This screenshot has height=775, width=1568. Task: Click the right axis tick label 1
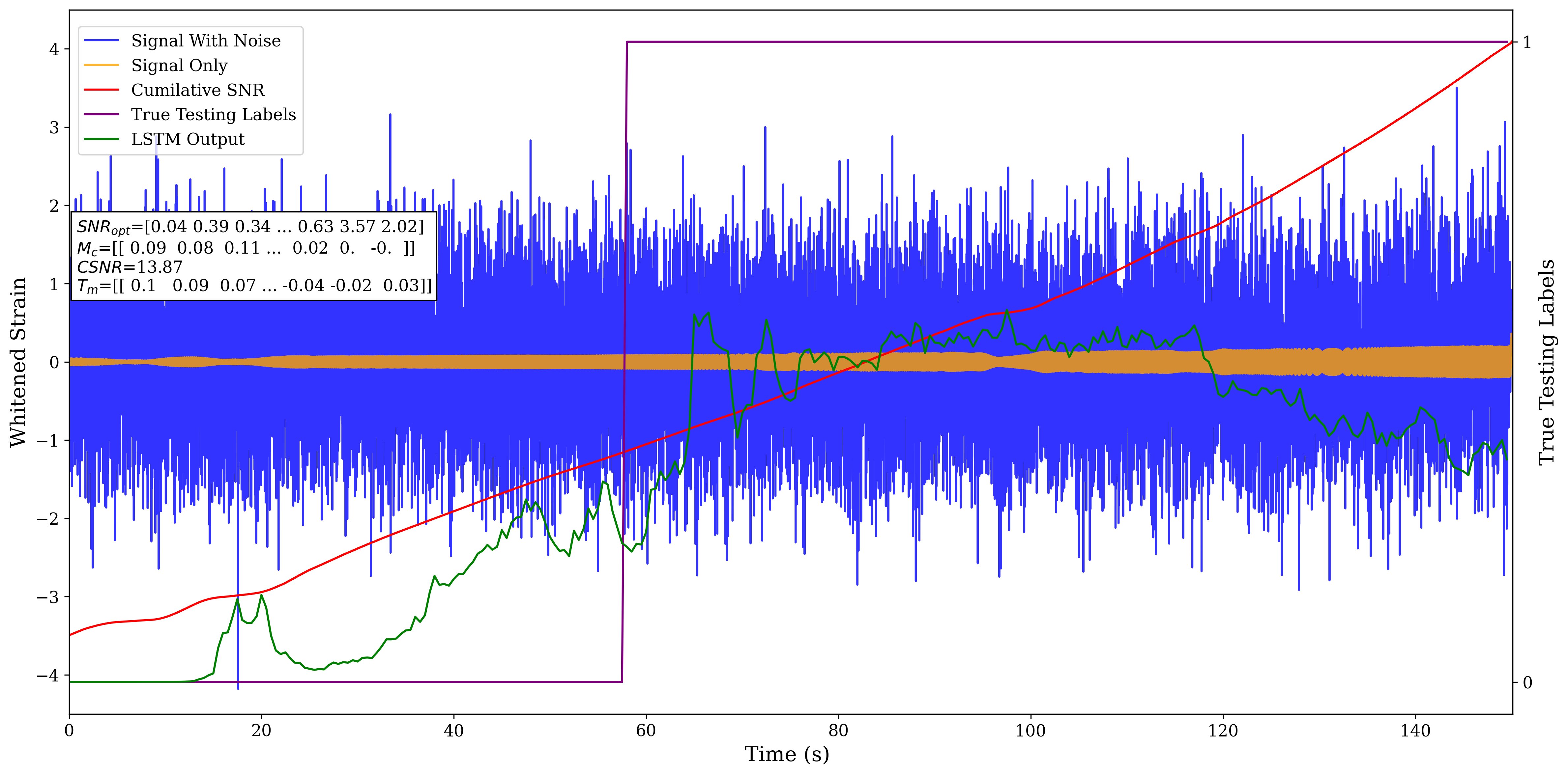pos(1526,42)
